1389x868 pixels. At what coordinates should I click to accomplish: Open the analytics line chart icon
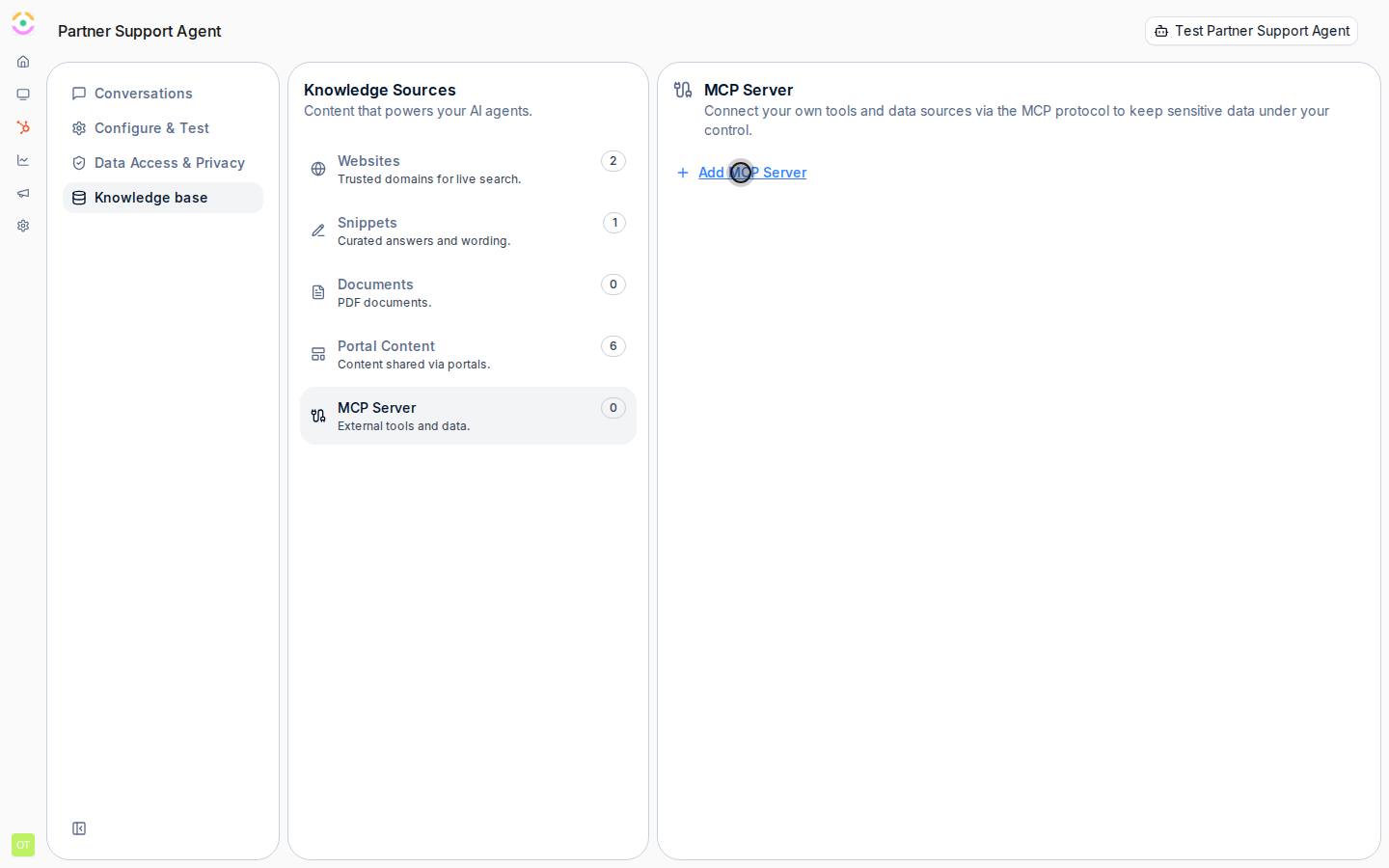point(23,160)
